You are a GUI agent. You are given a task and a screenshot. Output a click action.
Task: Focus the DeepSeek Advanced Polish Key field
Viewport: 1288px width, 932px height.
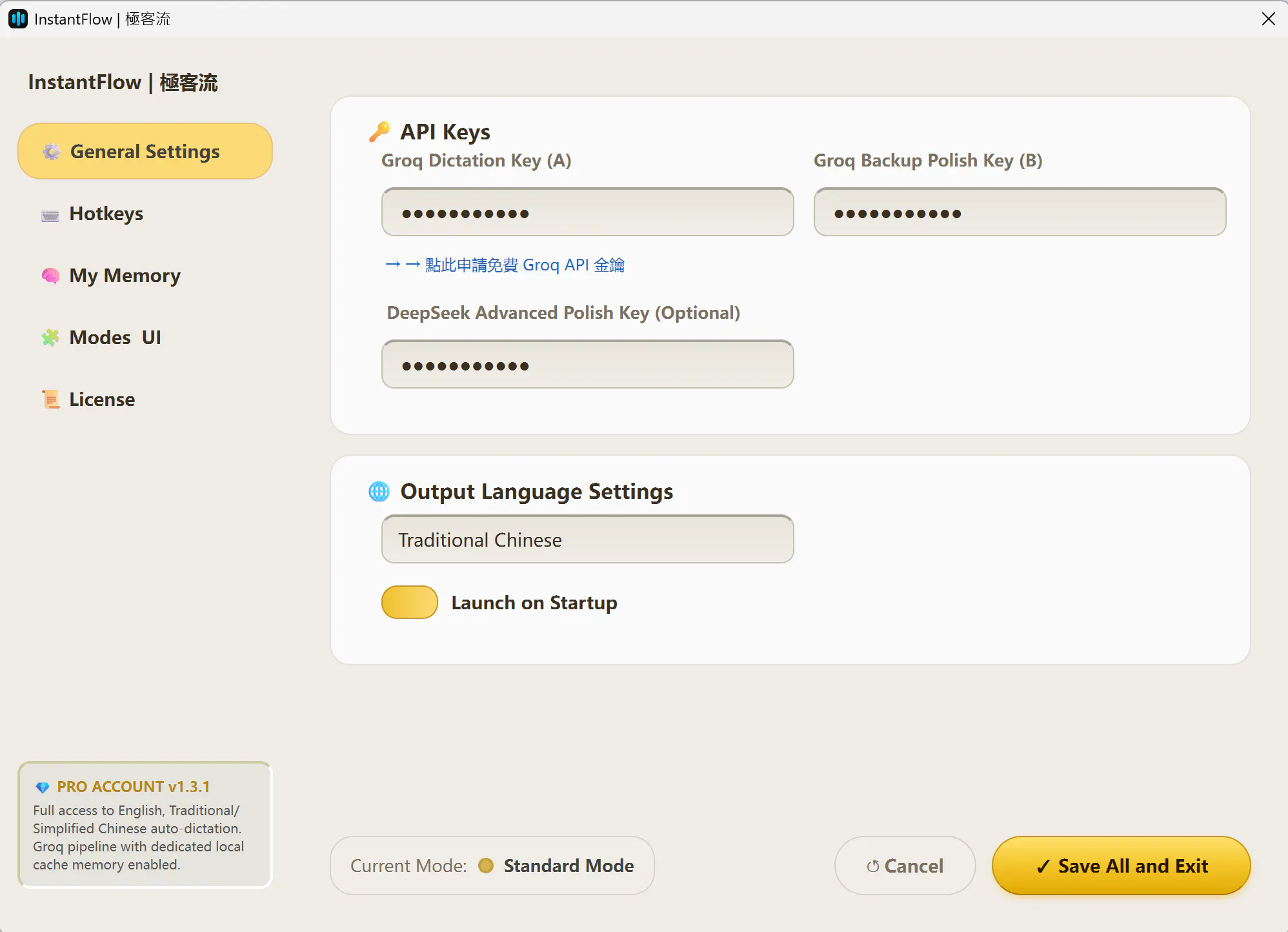pyautogui.click(x=588, y=365)
